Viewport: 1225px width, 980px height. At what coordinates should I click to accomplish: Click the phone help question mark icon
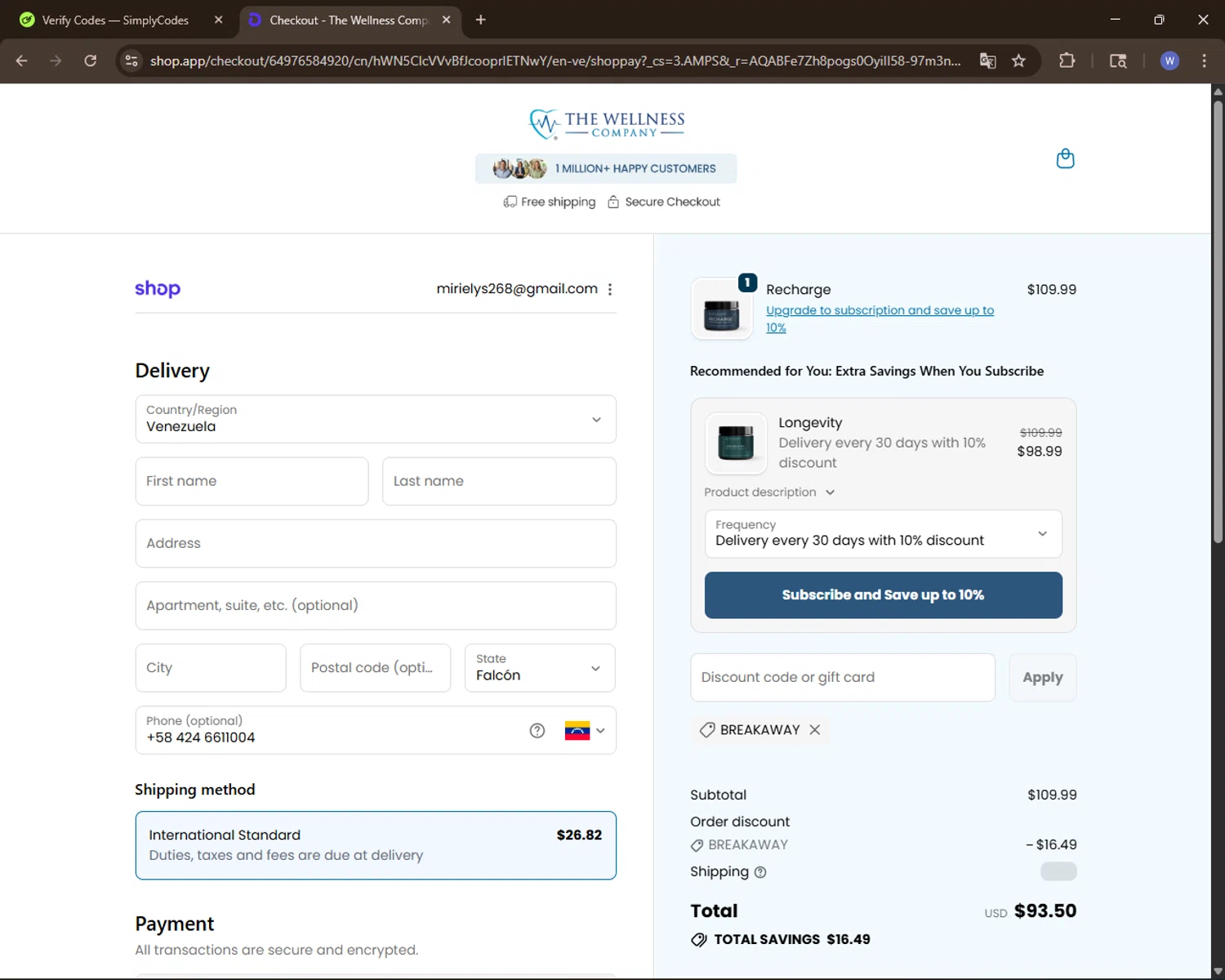(537, 731)
